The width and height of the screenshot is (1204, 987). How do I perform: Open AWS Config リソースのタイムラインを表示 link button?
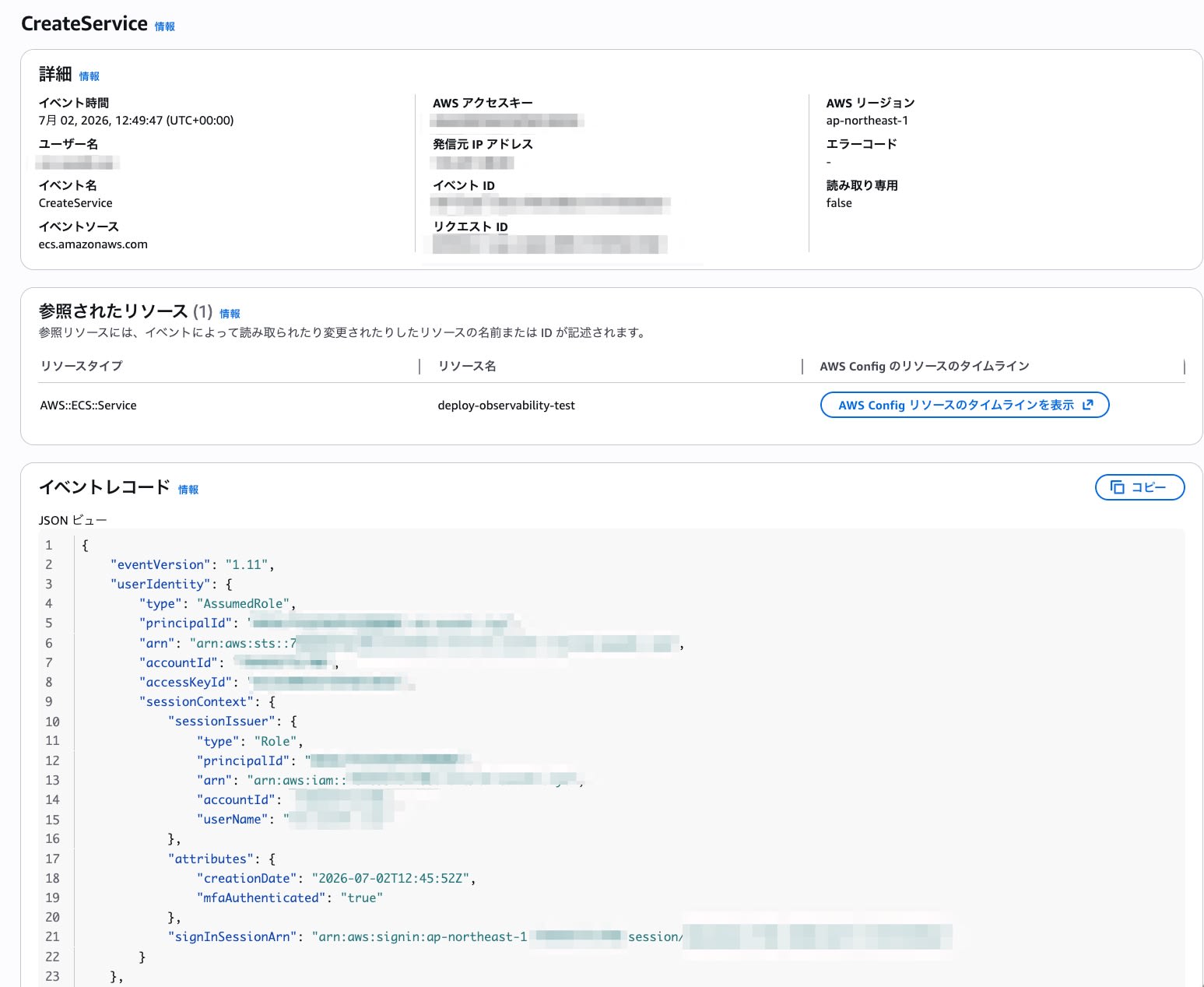[x=964, y=405]
